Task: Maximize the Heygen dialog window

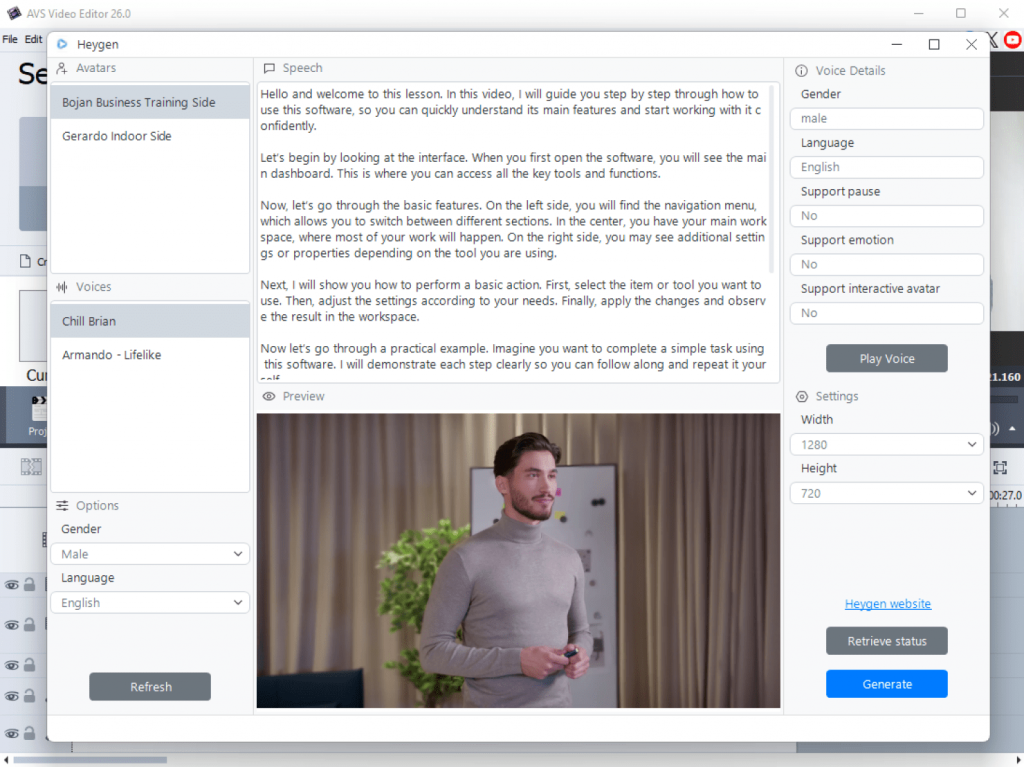Action: pos(934,44)
